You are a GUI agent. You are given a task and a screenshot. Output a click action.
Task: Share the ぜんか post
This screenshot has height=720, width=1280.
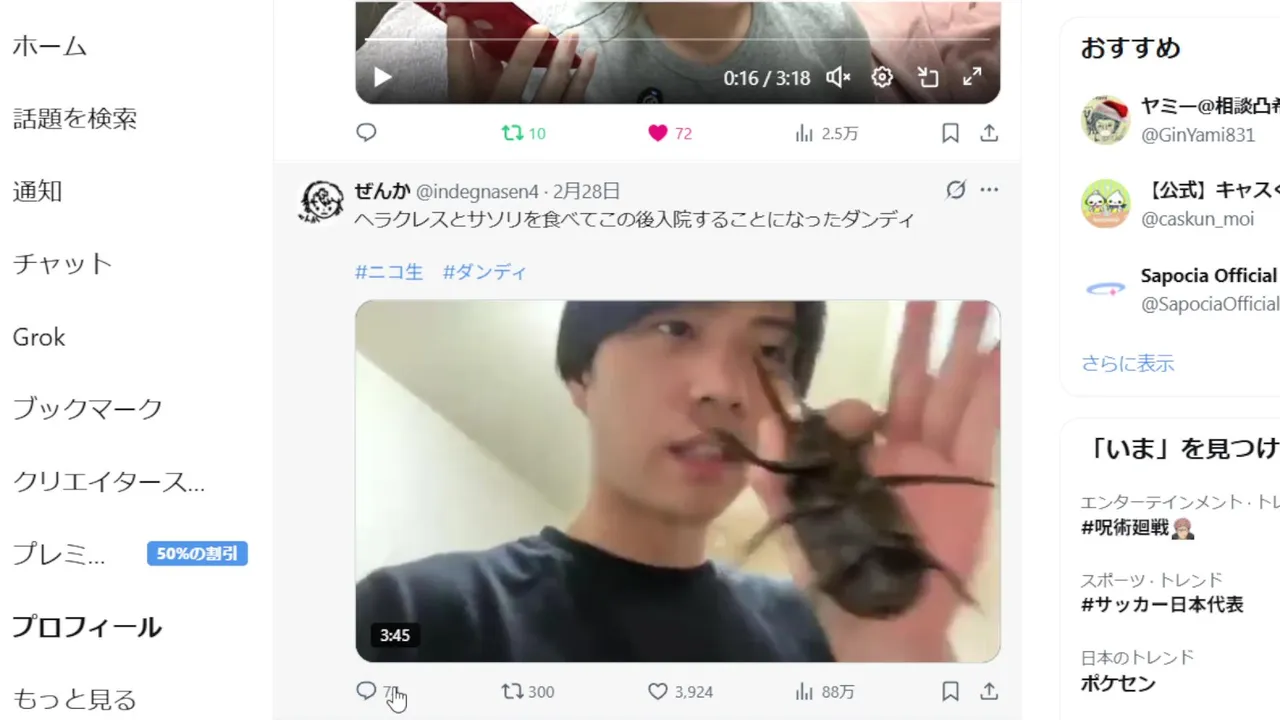[989, 691]
